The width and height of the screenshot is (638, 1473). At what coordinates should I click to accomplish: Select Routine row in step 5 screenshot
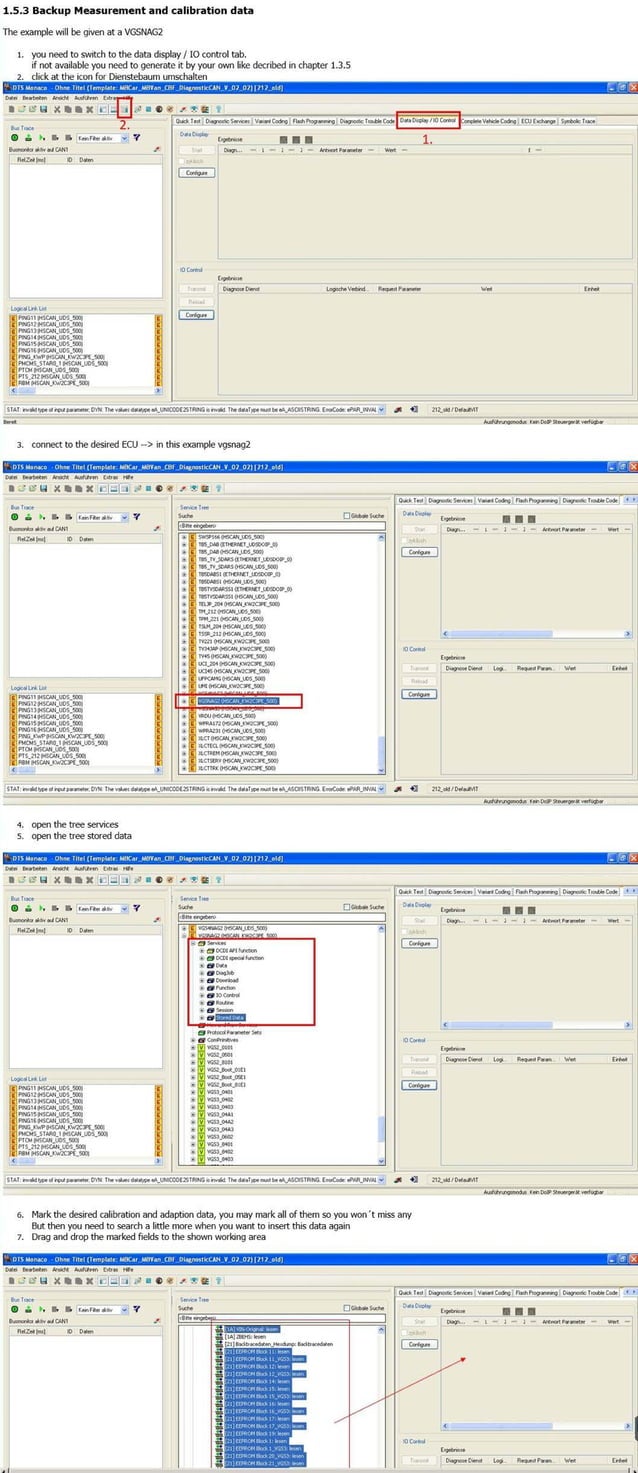226,1002
